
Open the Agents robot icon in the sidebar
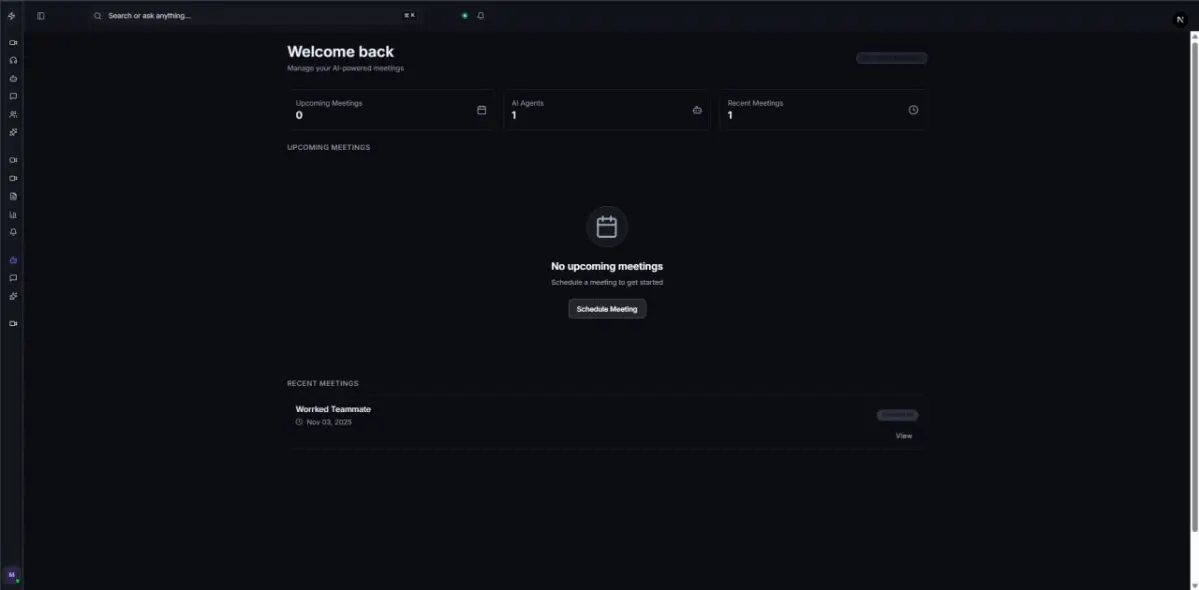12,78
